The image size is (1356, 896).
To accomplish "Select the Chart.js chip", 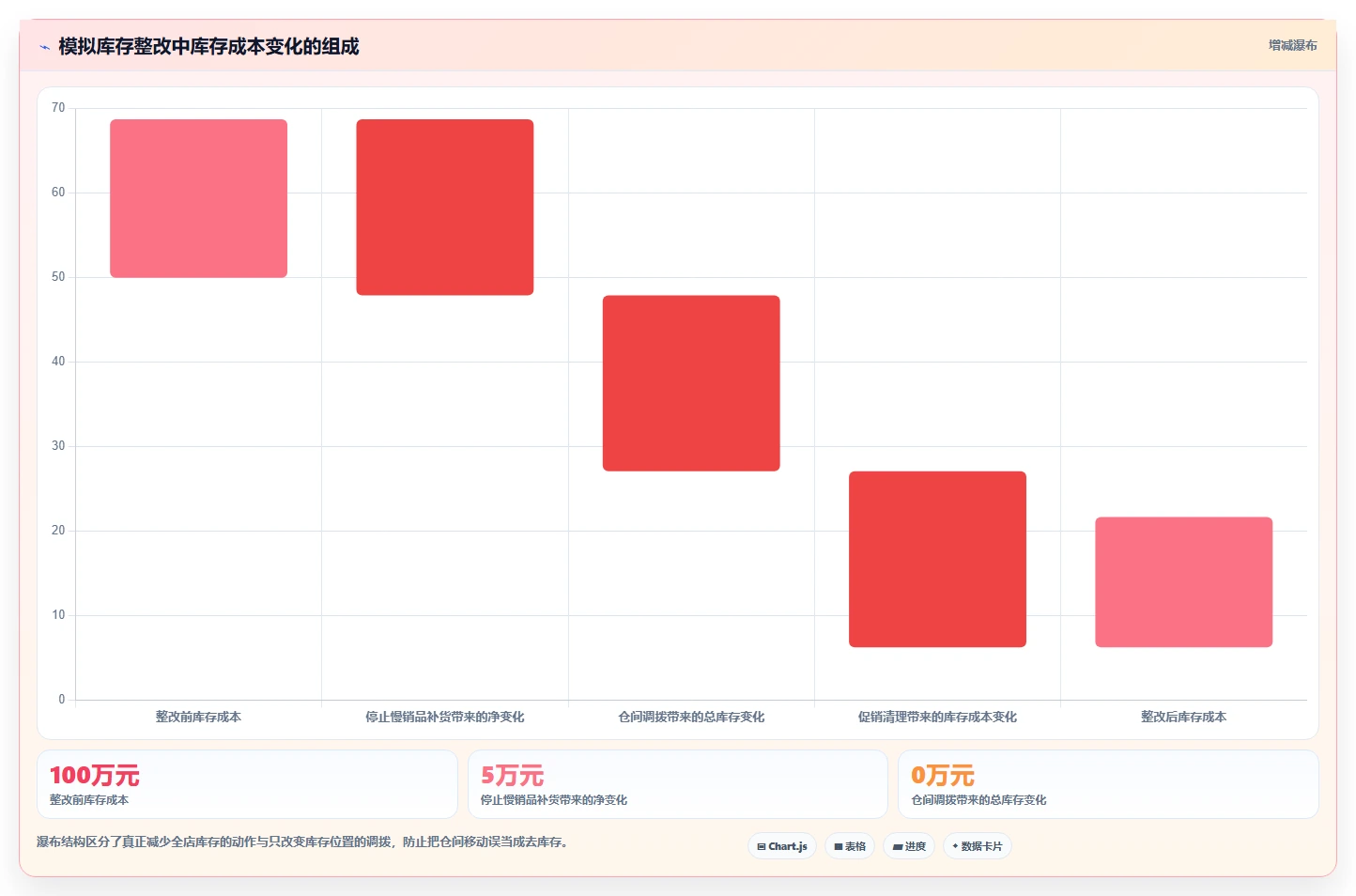I will coord(782,846).
